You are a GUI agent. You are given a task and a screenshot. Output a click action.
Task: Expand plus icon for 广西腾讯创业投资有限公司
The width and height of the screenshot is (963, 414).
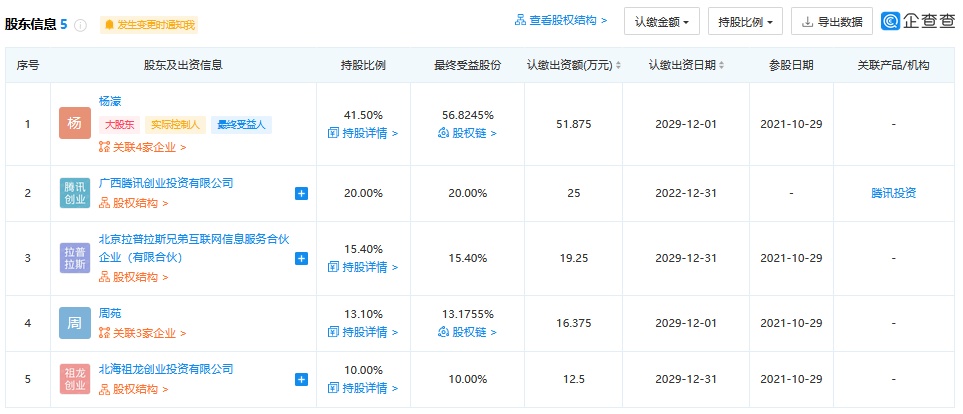302,193
